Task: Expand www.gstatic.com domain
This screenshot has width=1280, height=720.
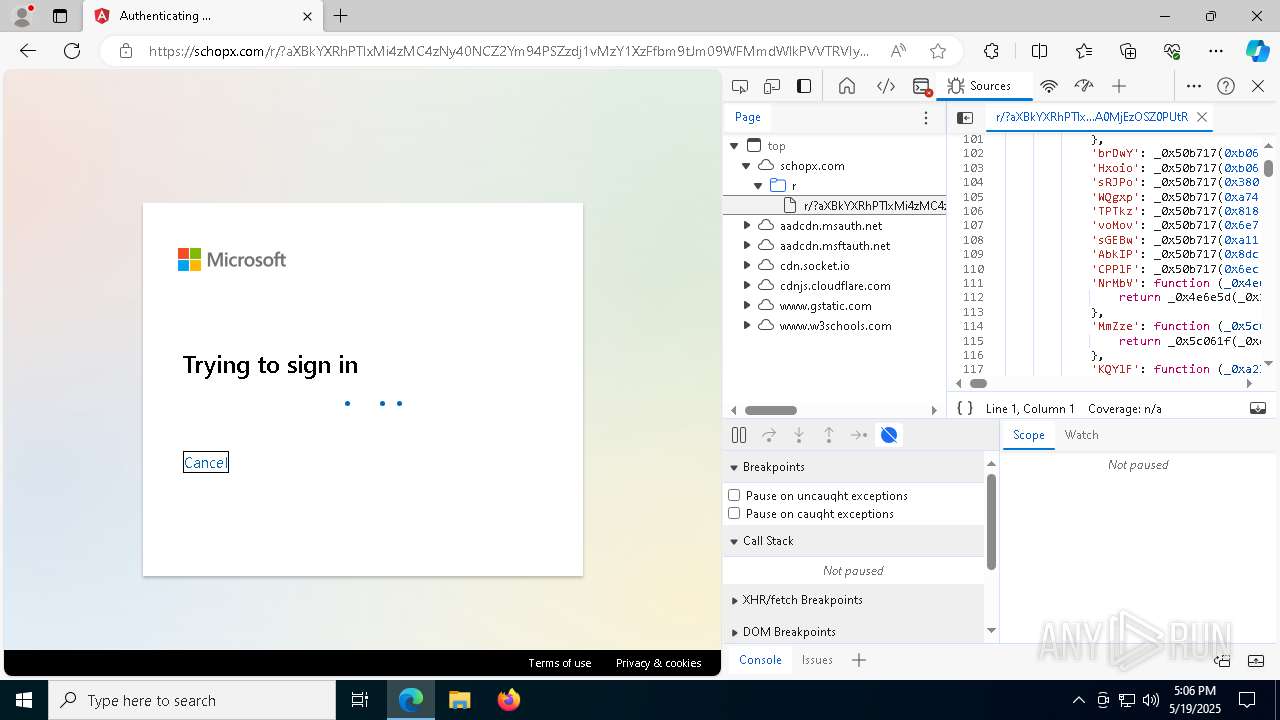Action: click(x=746, y=306)
